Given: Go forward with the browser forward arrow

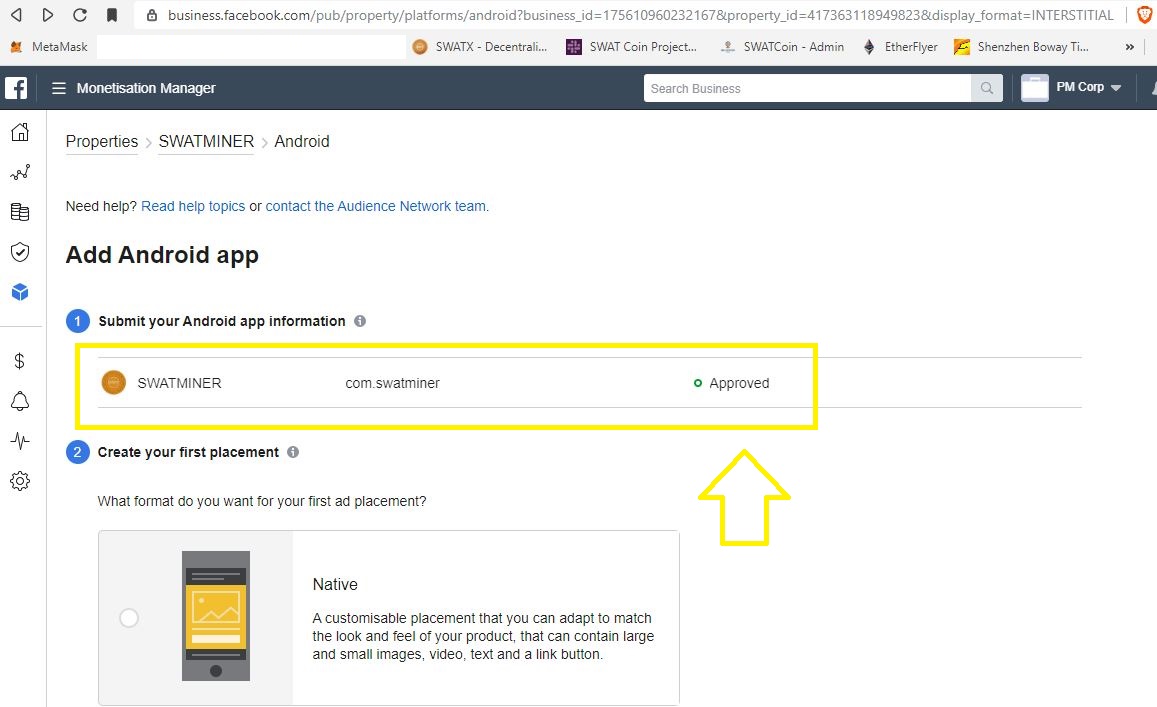Looking at the screenshot, I should (x=48, y=15).
